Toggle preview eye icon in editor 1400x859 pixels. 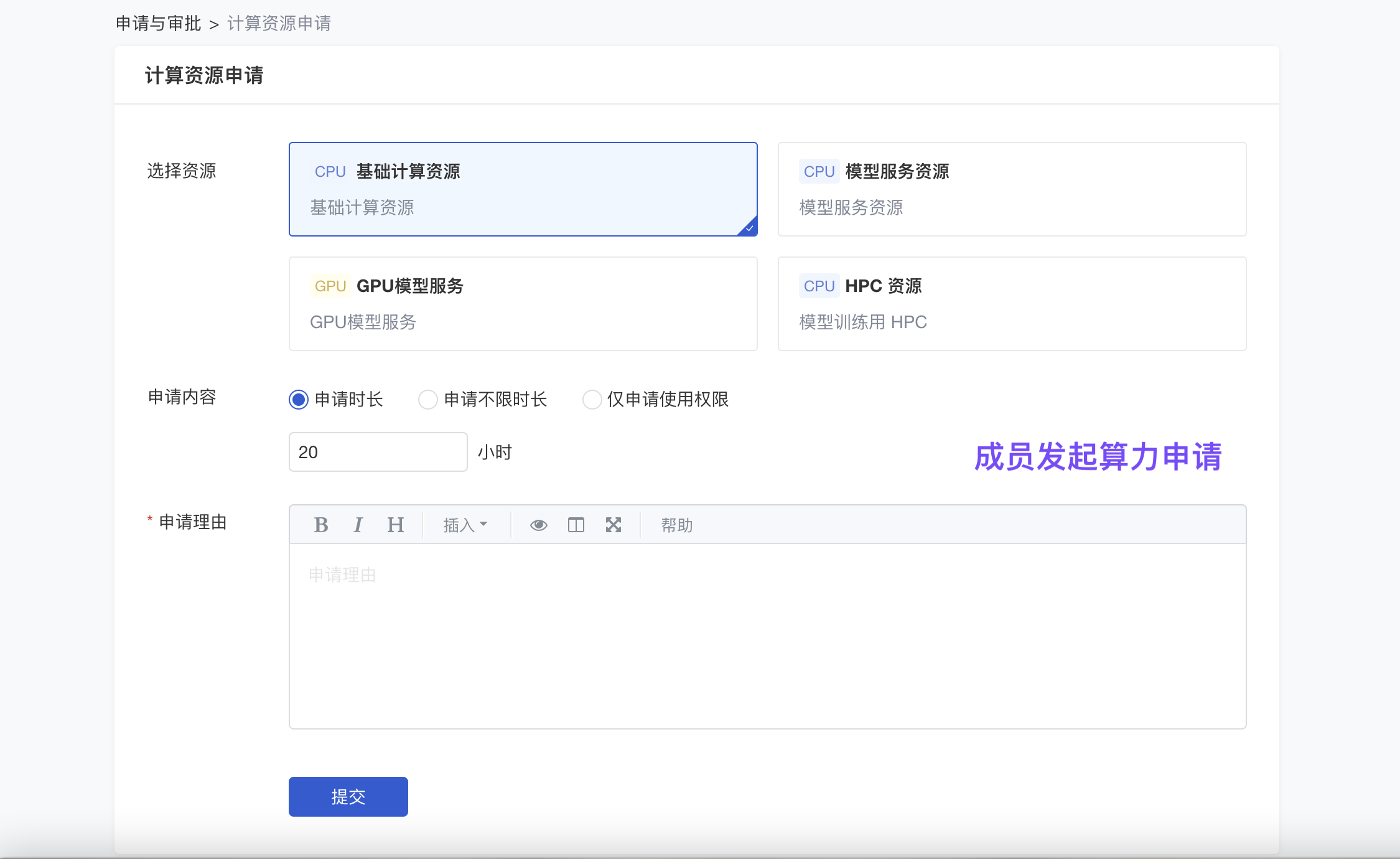coord(538,525)
